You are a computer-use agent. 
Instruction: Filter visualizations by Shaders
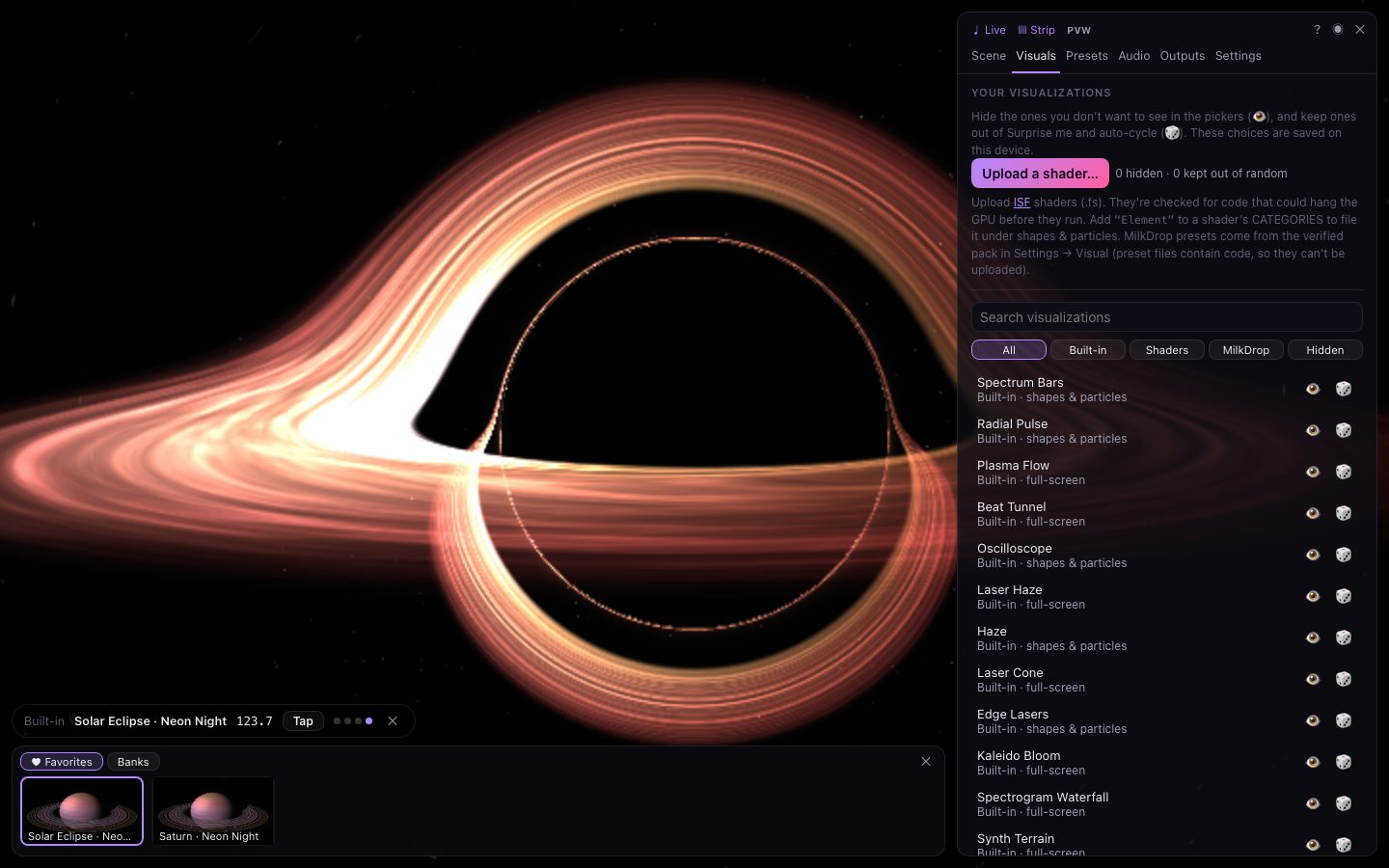(1167, 350)
